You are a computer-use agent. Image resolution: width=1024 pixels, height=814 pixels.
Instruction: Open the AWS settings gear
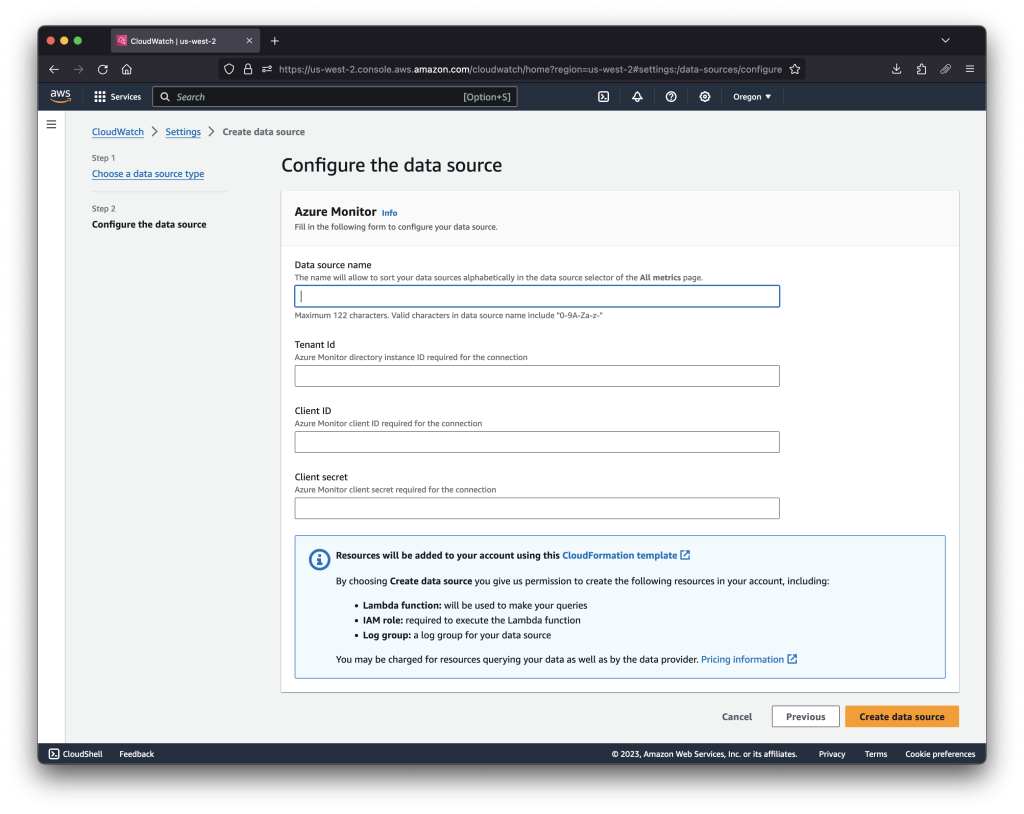coord(704,96)
